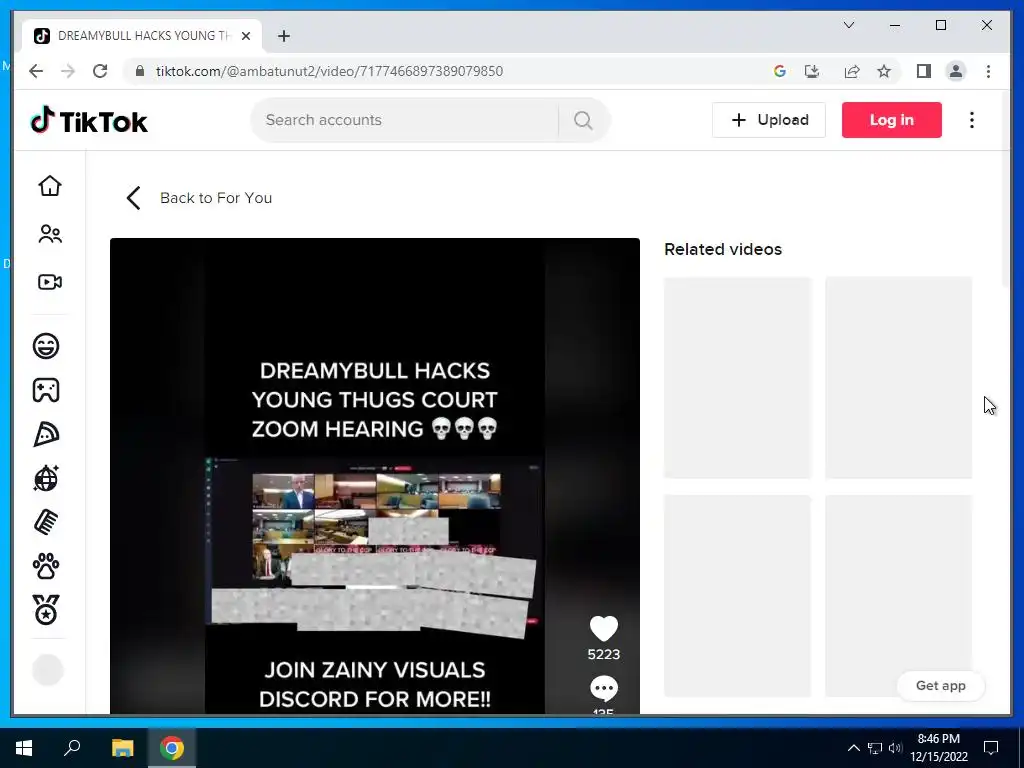Screen dimensions: 1024x768
Task: Select the Sports medal category icon
Action: [x=46, y=610]
